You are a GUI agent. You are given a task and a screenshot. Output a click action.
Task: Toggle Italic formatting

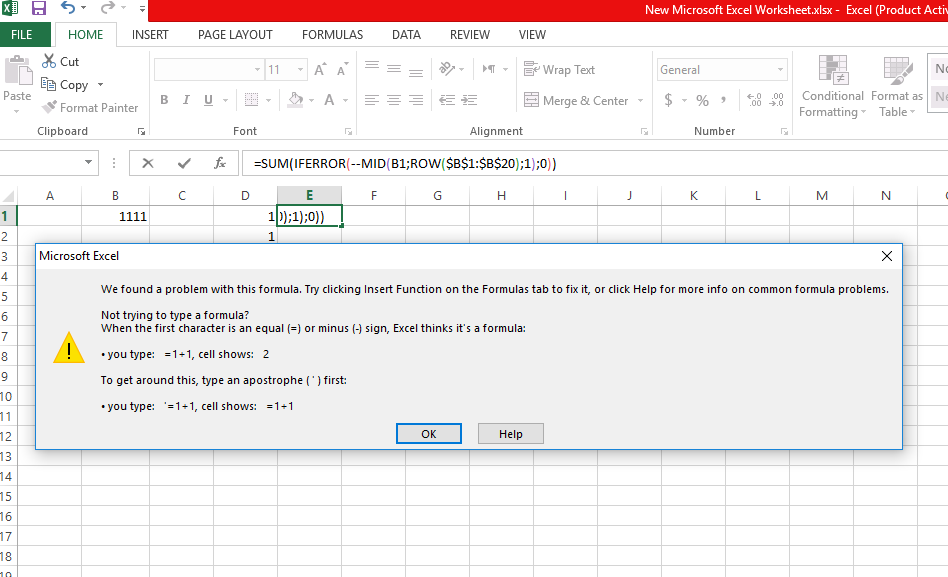click(186, 100)
